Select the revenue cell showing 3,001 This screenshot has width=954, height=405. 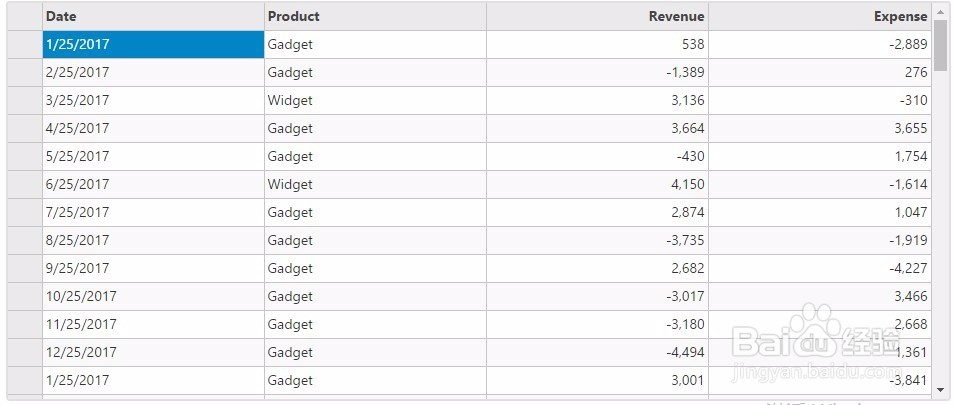[597, 380]
